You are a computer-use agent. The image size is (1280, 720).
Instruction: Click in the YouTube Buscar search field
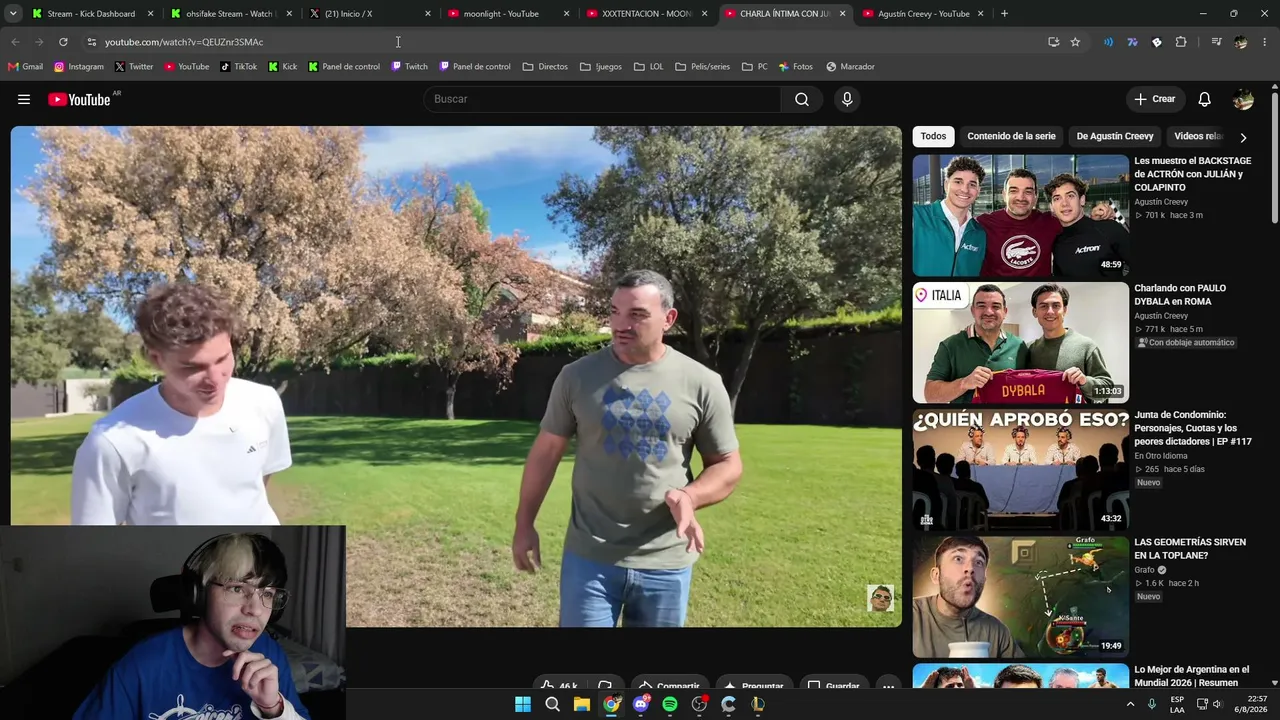603,99
